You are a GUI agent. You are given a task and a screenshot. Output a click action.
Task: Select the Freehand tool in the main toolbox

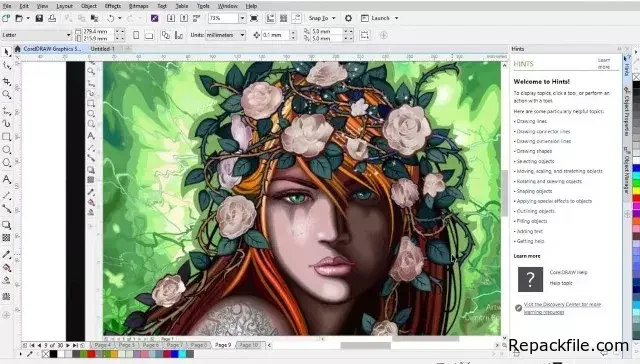7,111
